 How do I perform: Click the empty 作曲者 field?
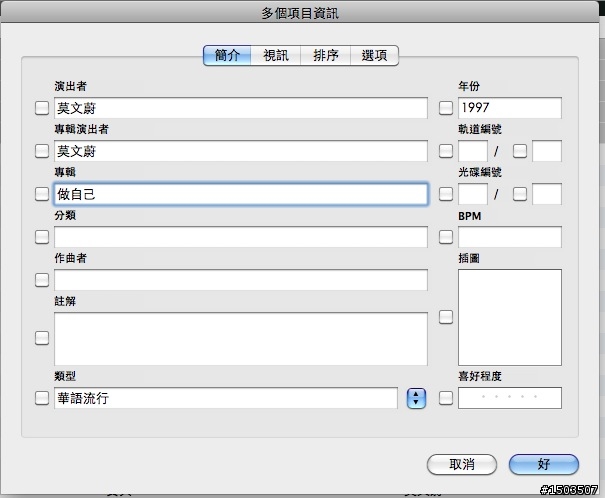point(241,280)
